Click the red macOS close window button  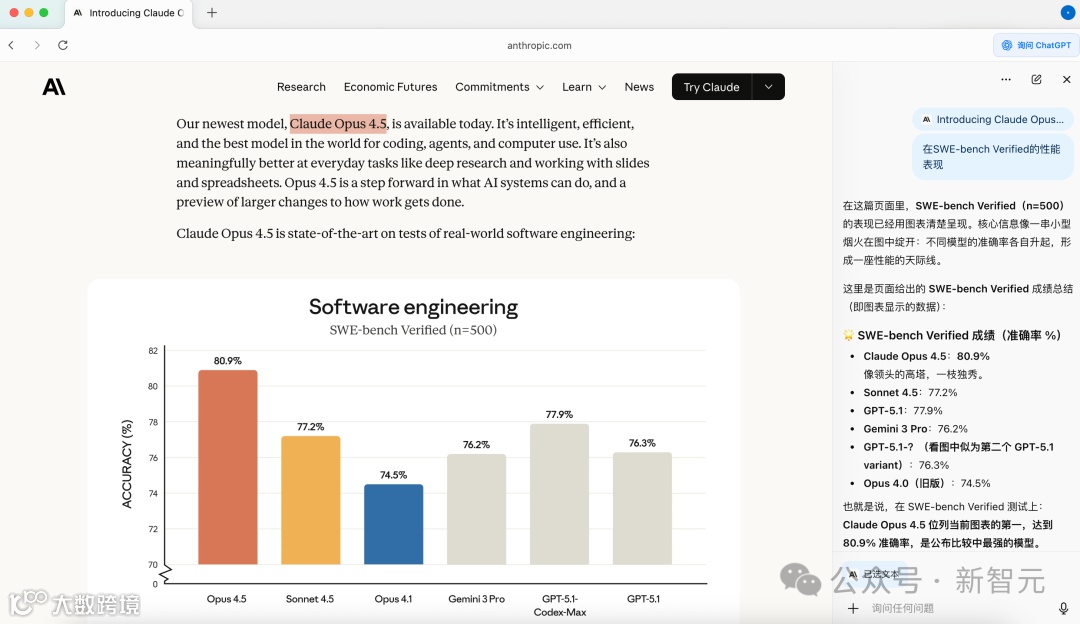pyautogui.click(x=14, y=12)
